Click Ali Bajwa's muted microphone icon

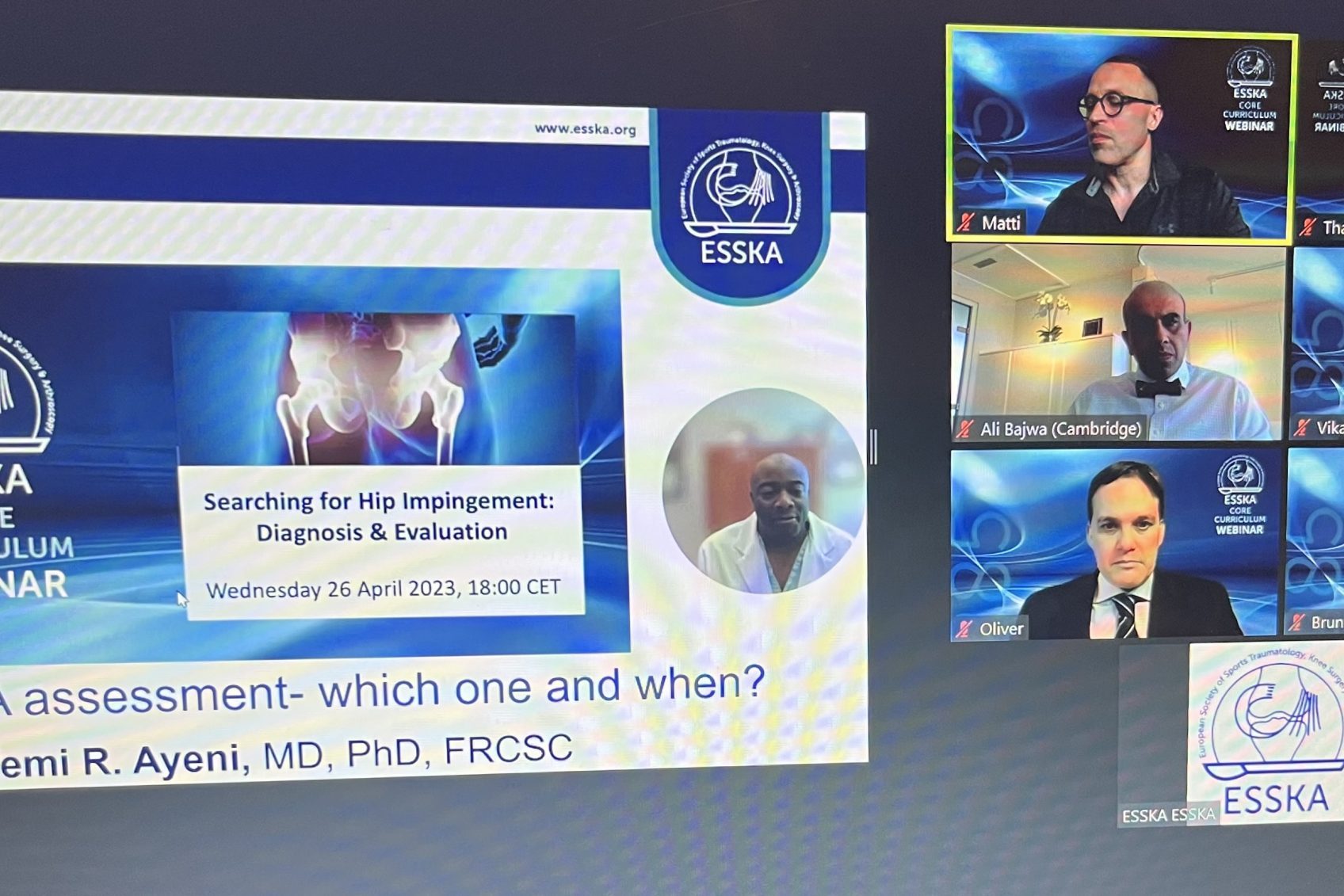[964, 429]
